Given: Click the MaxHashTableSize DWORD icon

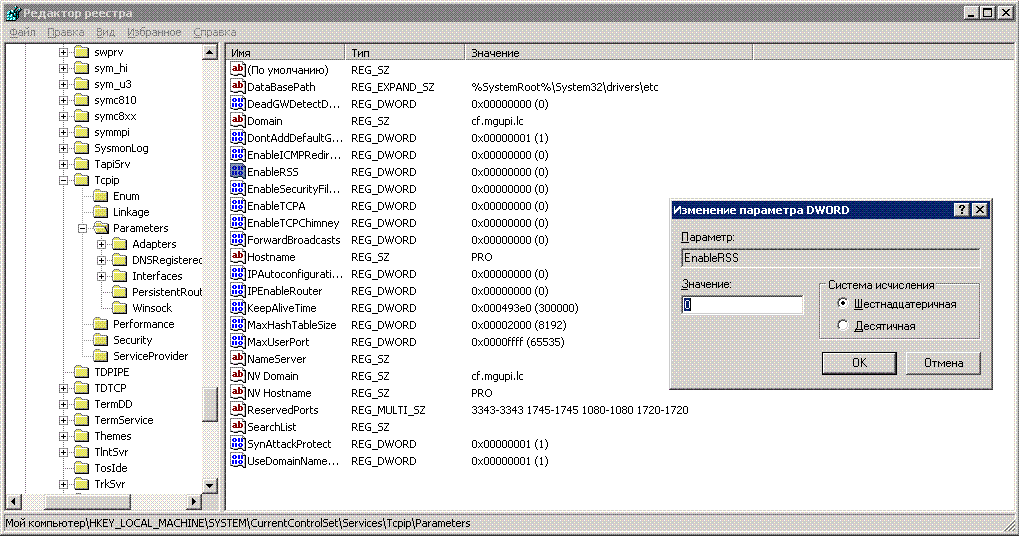Looking at the screenshot, I should click(238, 324).
